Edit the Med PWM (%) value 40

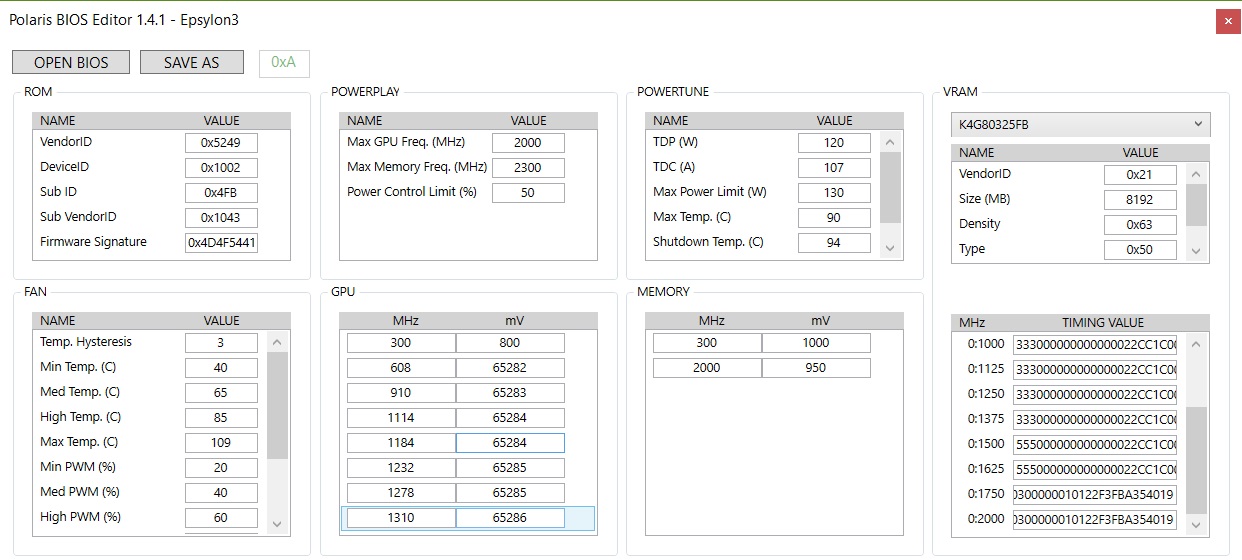(x=221, y=492)
